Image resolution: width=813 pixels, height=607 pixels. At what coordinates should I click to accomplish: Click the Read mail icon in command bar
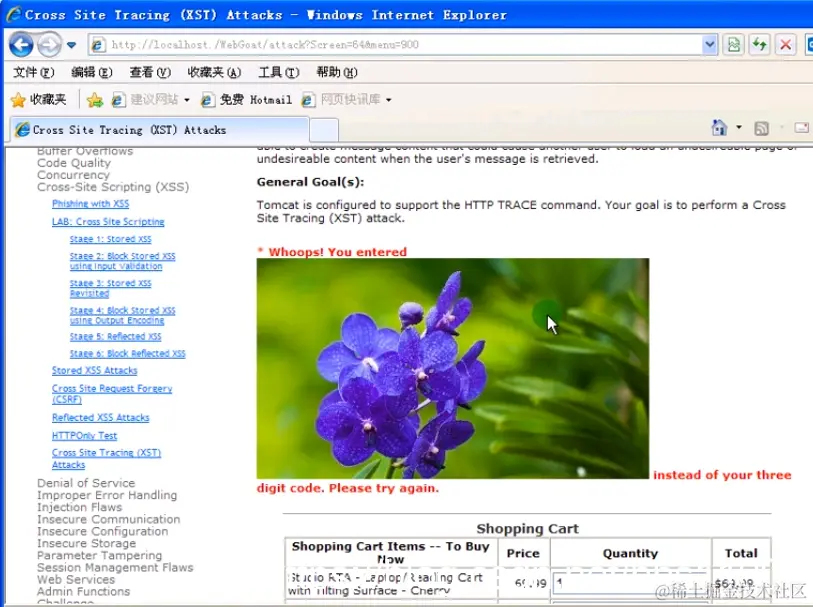coord(802,128)
